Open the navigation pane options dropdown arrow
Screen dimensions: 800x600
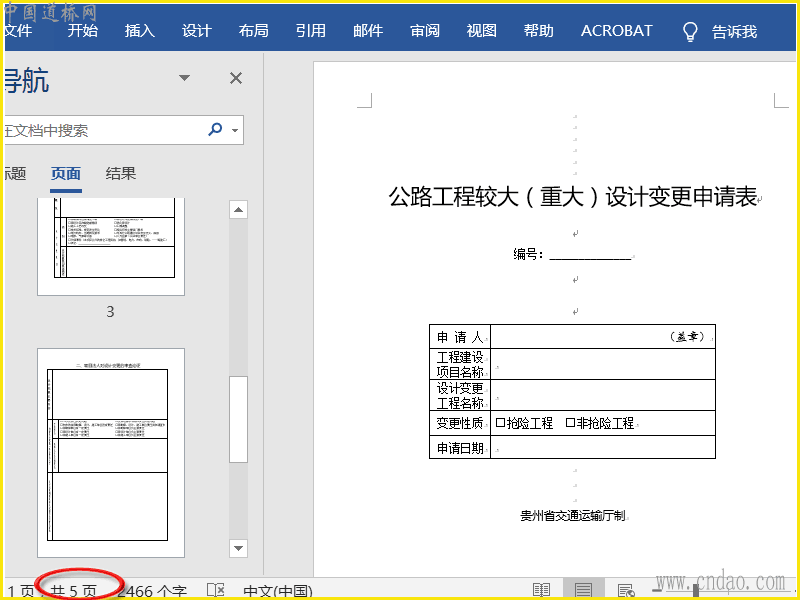coord(184,78)
